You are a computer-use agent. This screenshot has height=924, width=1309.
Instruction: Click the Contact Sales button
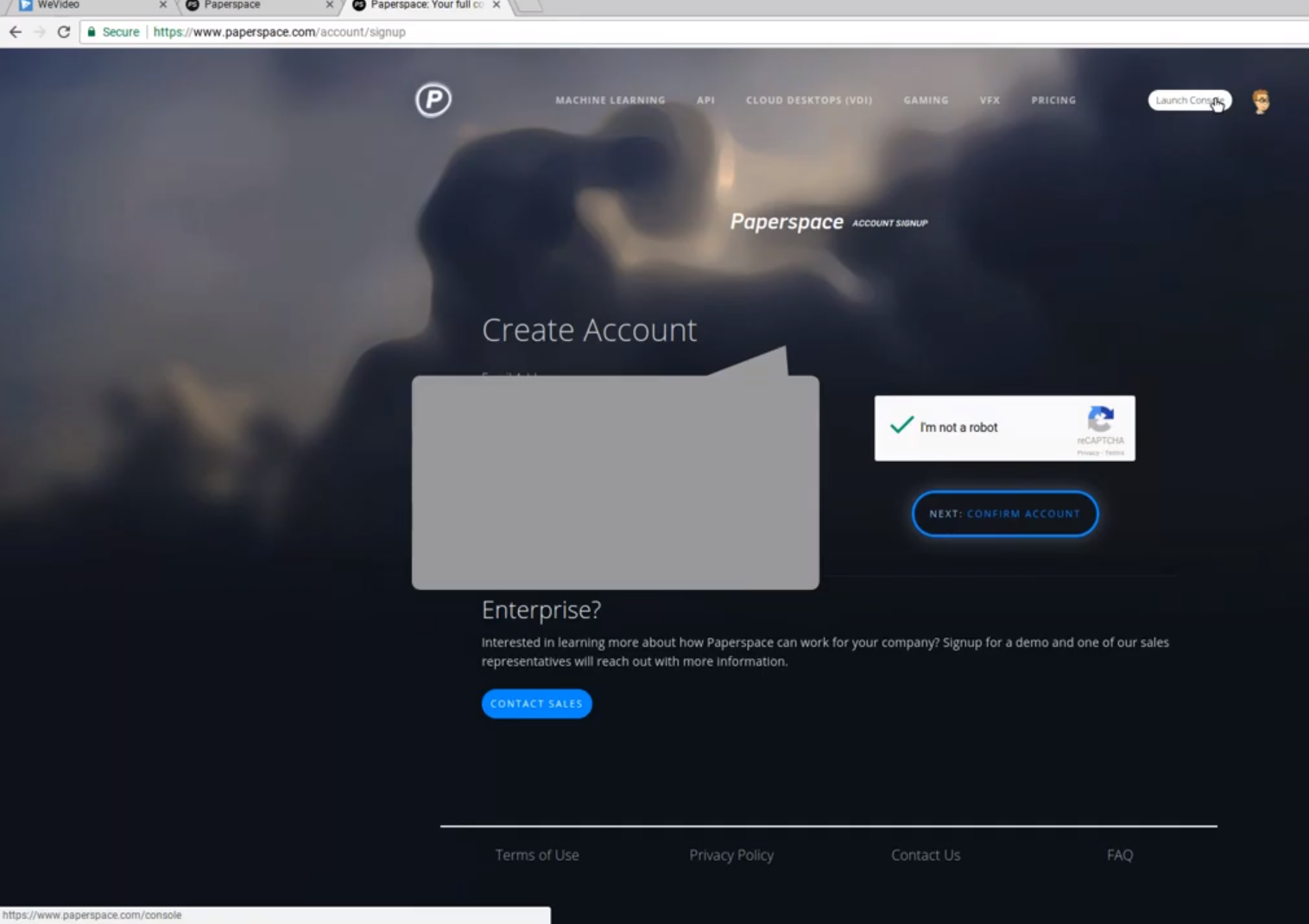point(537,704)
